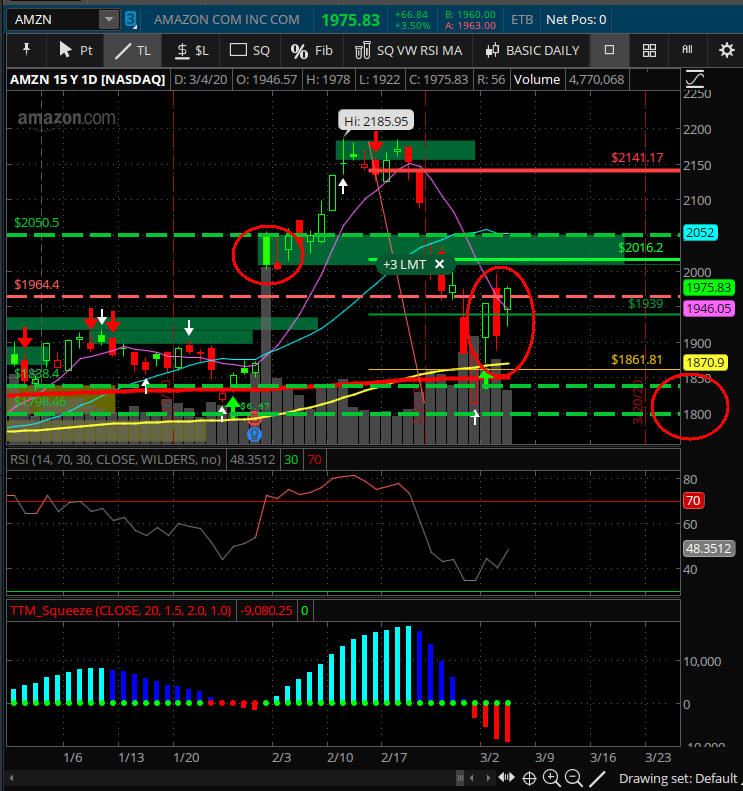Open chart settings gear icon
The image size is (743, 791).
[726, 50]
